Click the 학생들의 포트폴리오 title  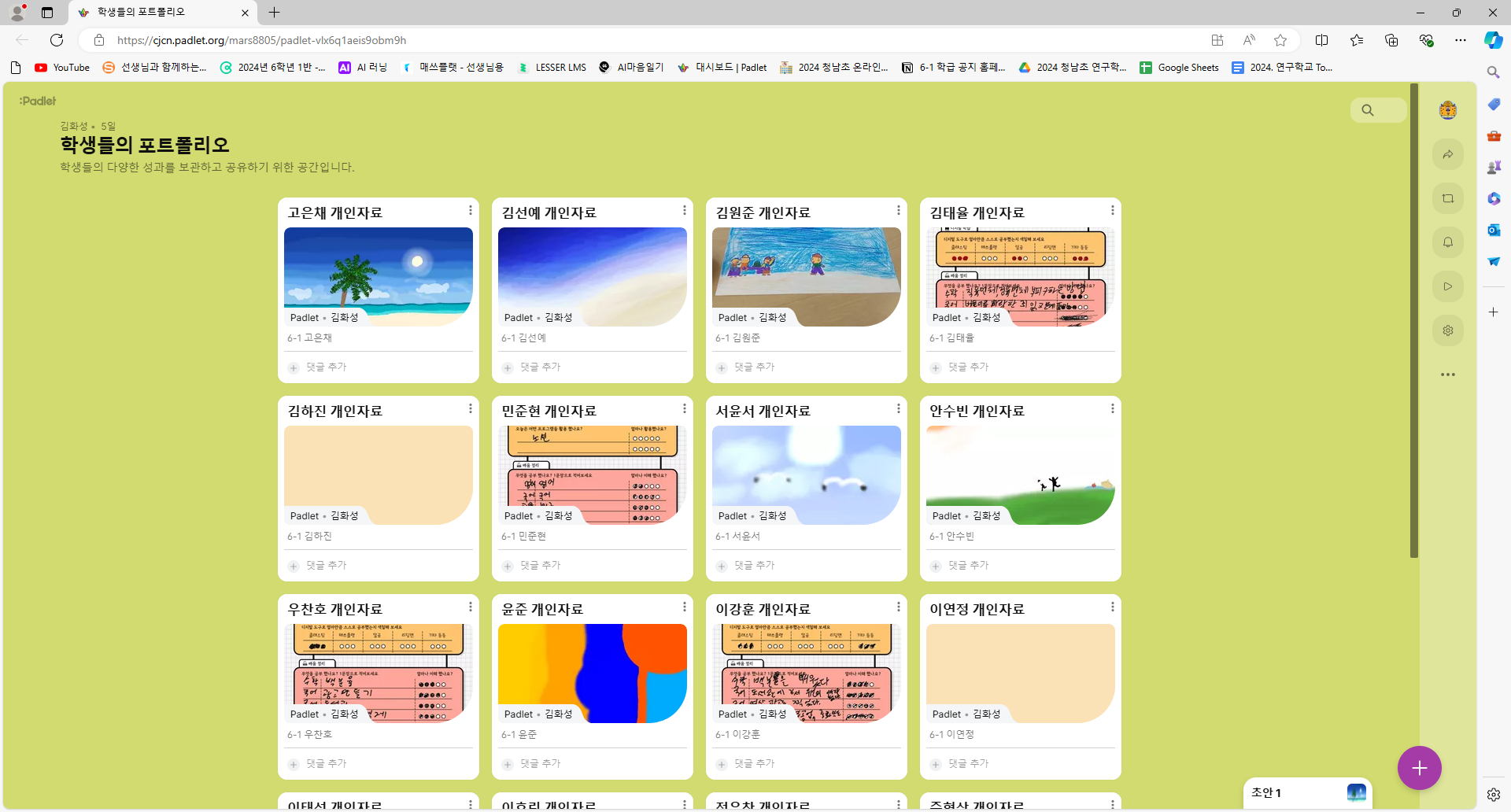pyautogui.click(x=145, y=145)
